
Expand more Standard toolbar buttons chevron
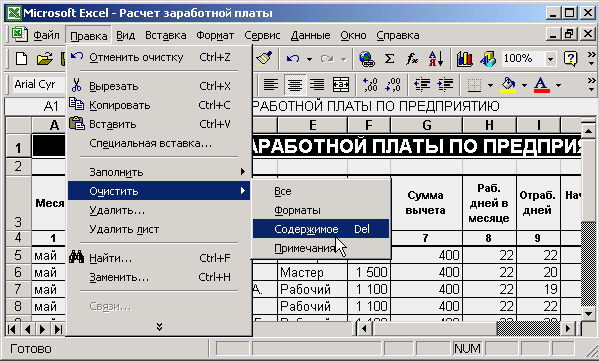click(591, 59)
